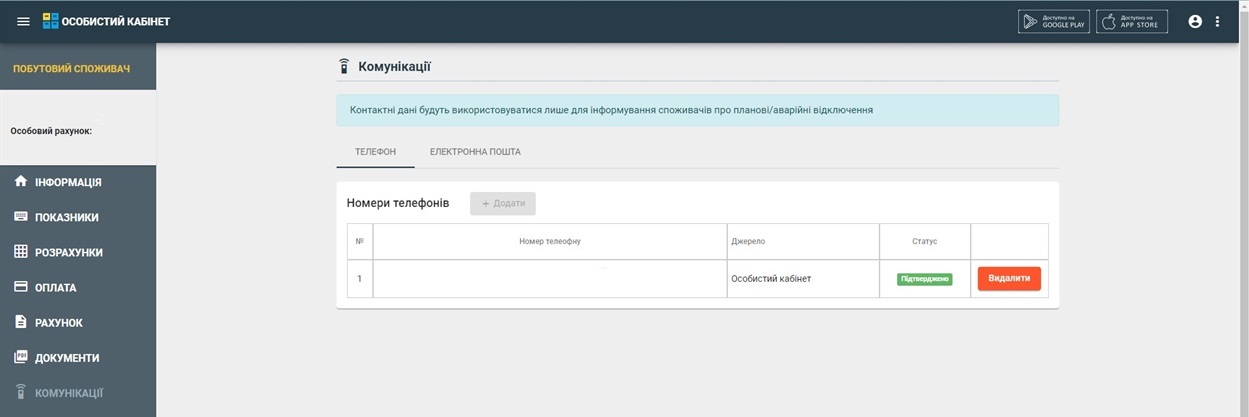Image resolution: width=1249 pixels, height=417 pixels.
Task: Open the user account profile icon
Action: point(1195,21)
